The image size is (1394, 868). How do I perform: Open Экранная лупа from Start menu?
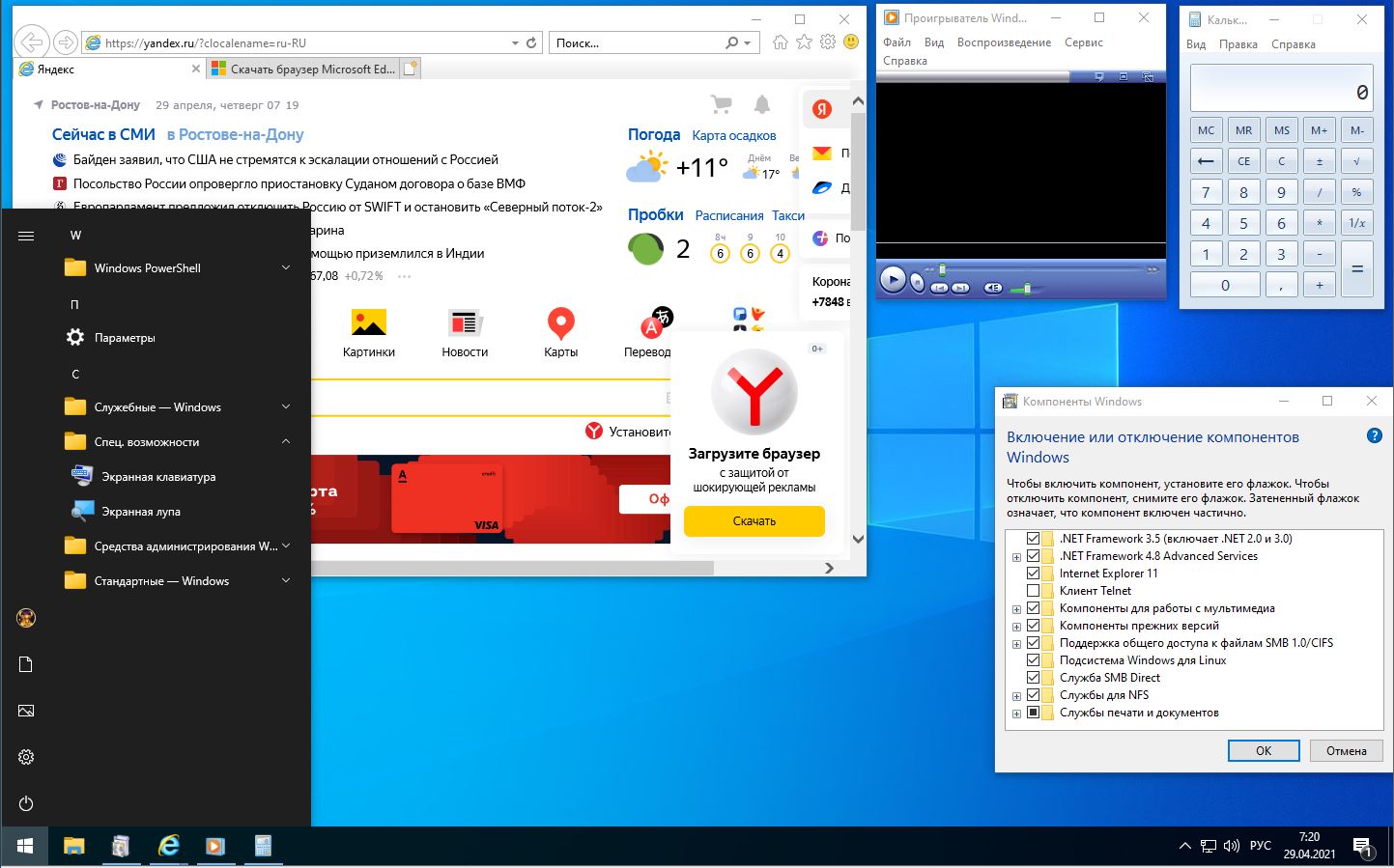(x=141, y=512)
